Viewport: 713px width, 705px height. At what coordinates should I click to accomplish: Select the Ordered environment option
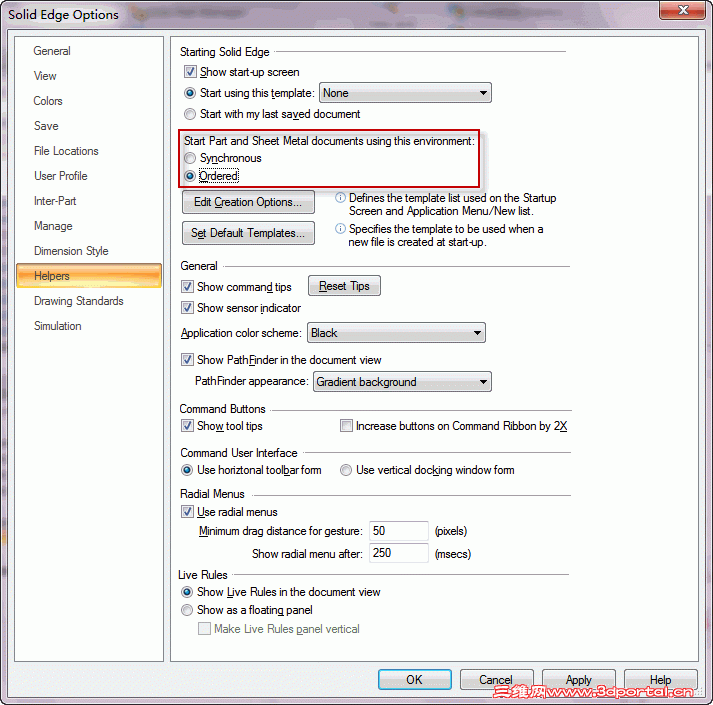point(190,176)
